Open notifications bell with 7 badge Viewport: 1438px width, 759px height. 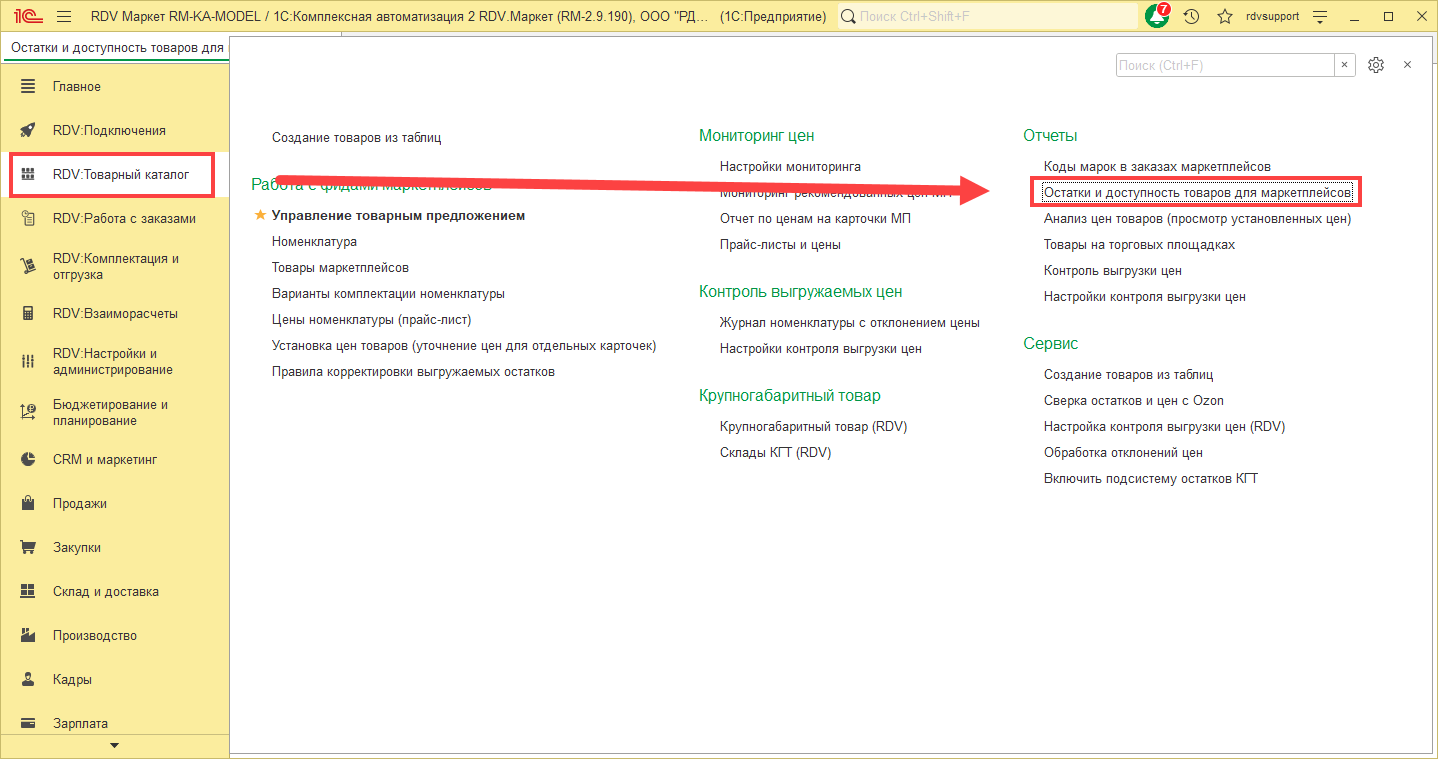[1157, 16]
